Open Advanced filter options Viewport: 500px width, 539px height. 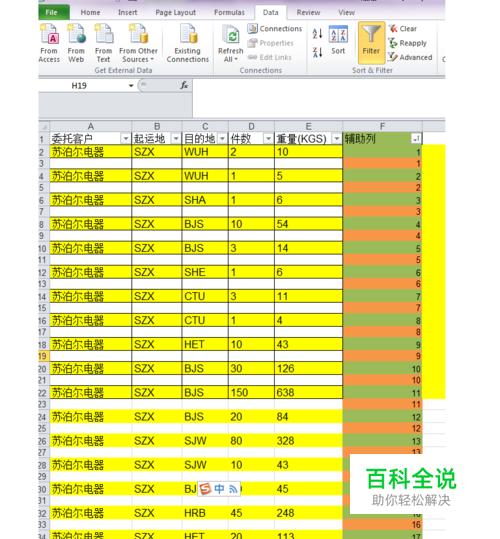[x=410, y=57]
